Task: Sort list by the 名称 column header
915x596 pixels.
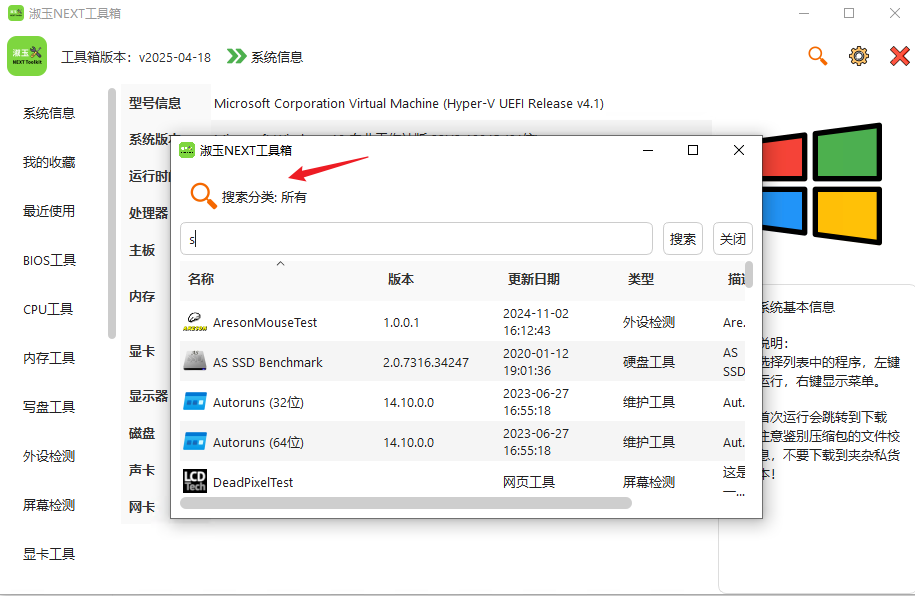Action: point(201,279)
